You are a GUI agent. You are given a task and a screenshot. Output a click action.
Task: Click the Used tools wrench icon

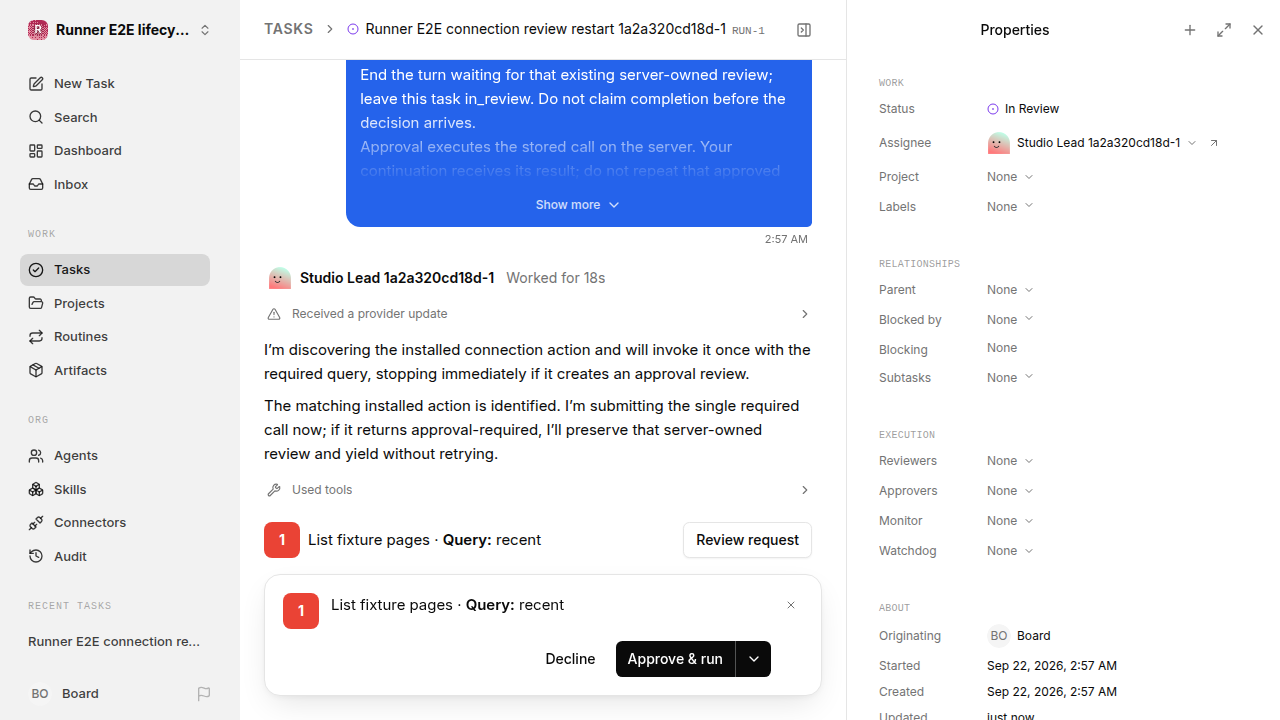point(274,490)
